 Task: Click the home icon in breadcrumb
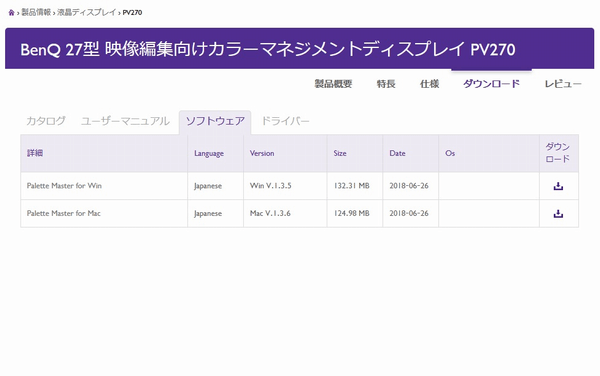click(x=11, y=13)
